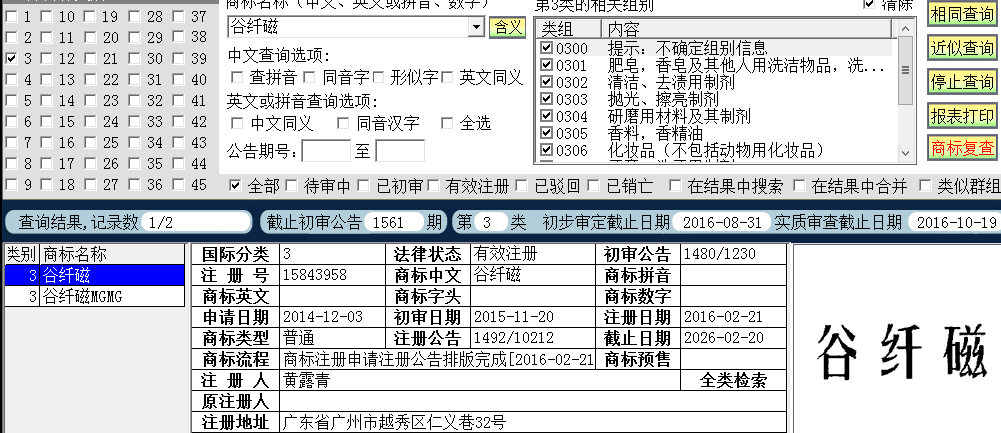Click the 类组 column header
This screenshot has width=1001, height=433.
[x=569, y=29]
